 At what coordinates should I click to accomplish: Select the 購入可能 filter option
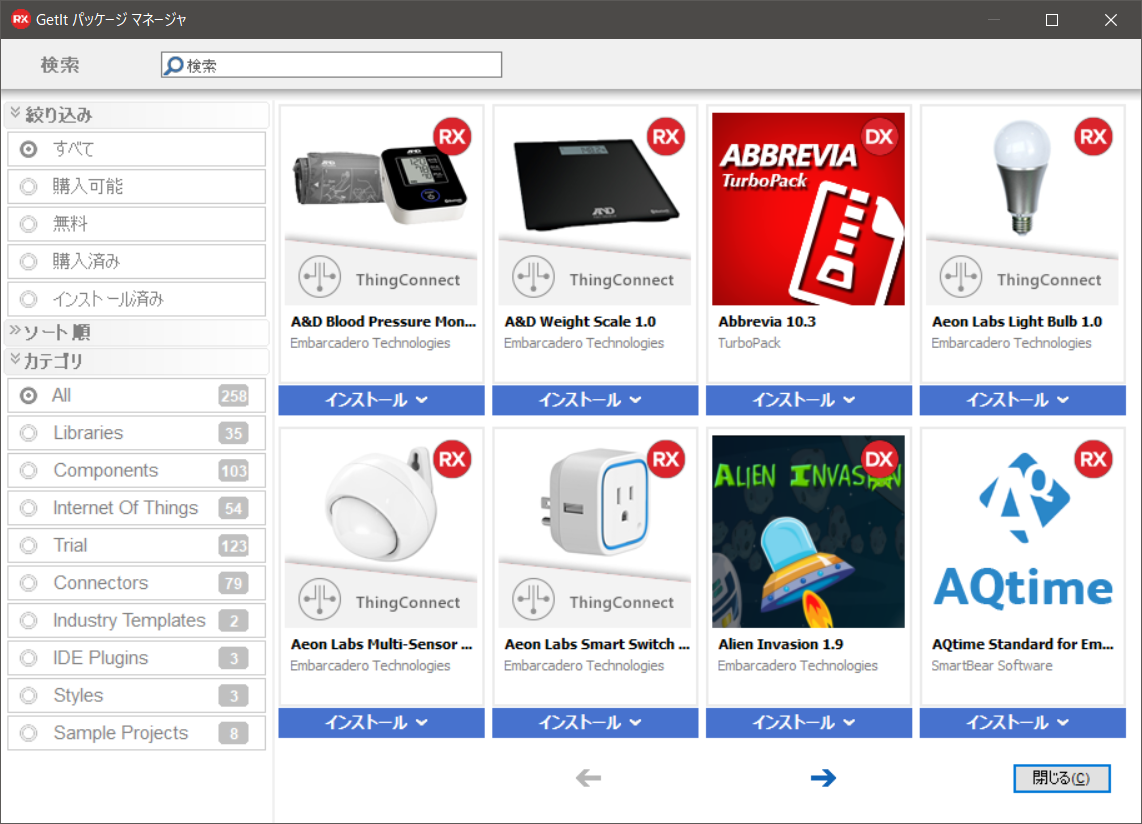(136, 187)
